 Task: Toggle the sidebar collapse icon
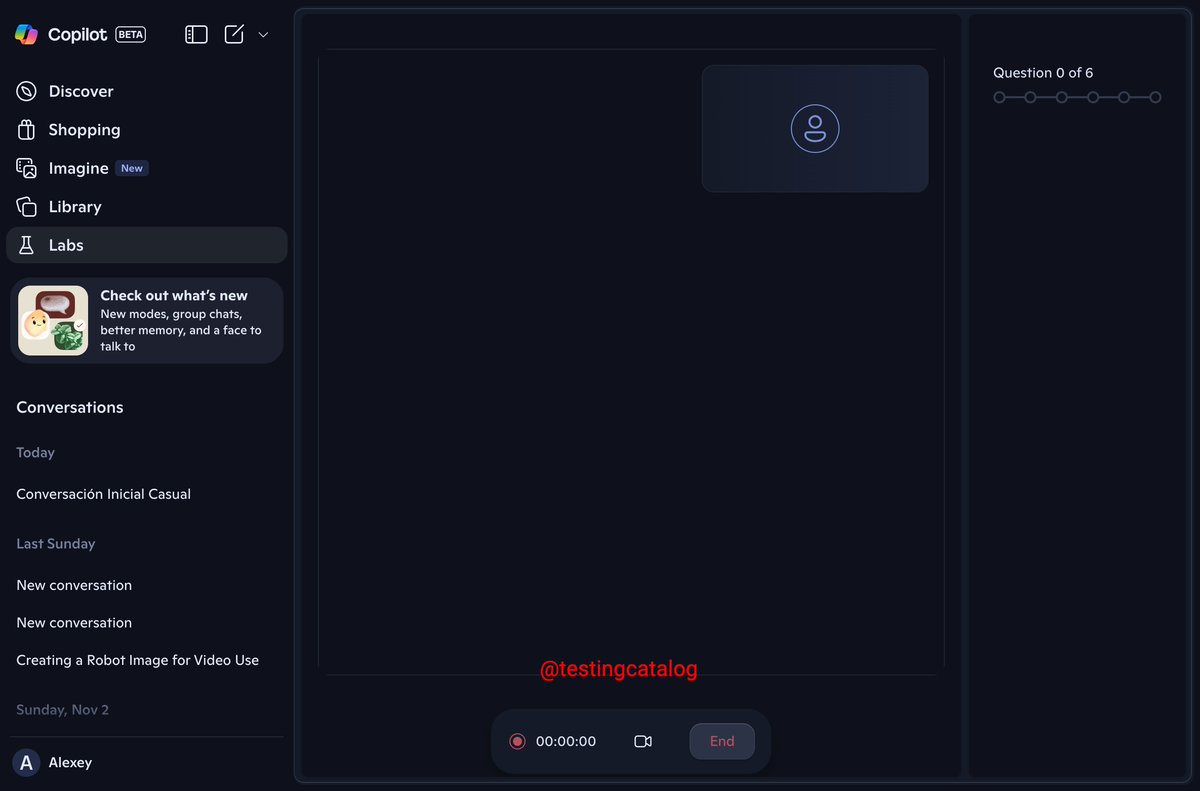(196, 33)
